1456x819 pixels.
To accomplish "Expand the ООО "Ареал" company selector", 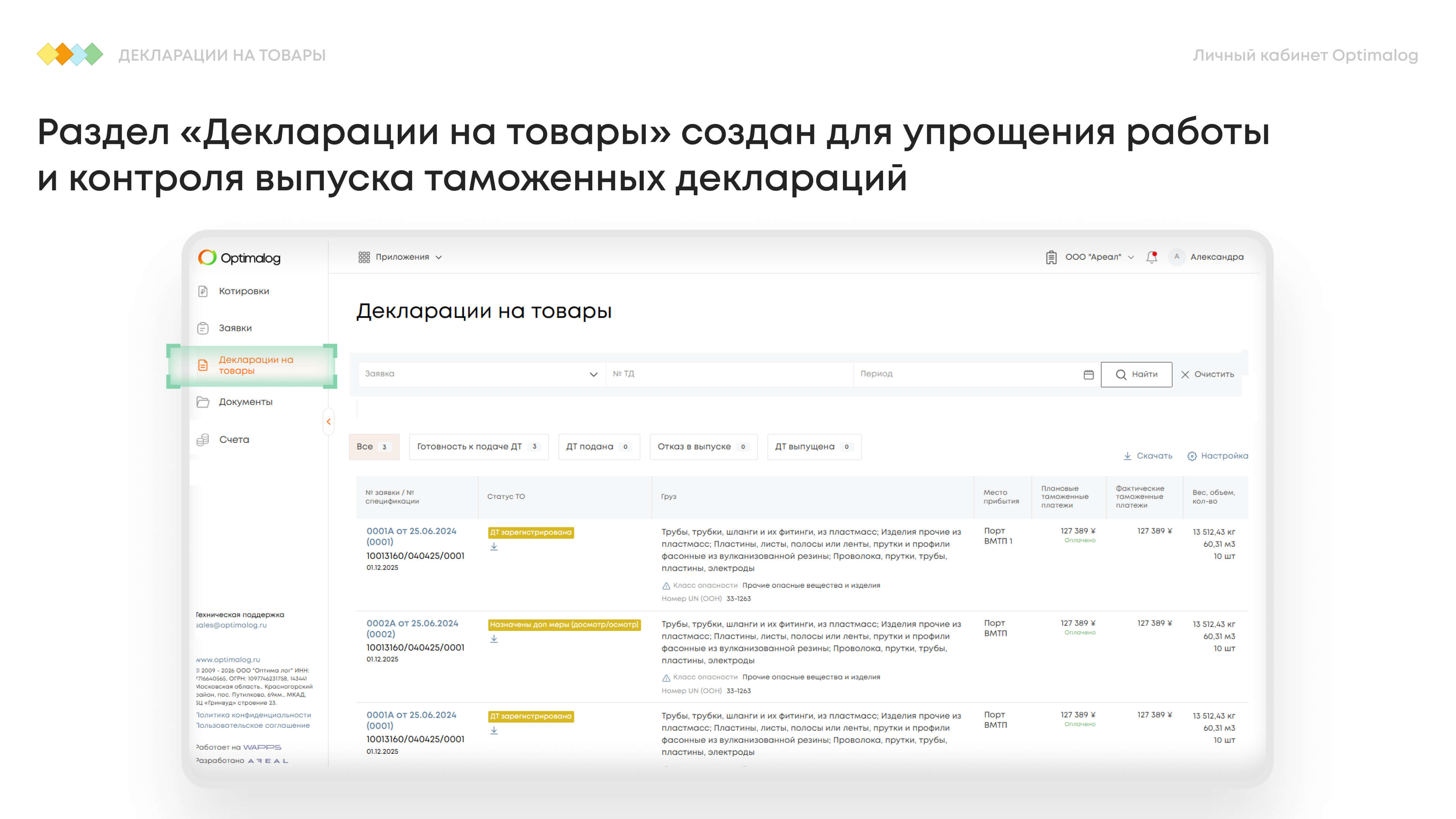I will click(1092, 257).
